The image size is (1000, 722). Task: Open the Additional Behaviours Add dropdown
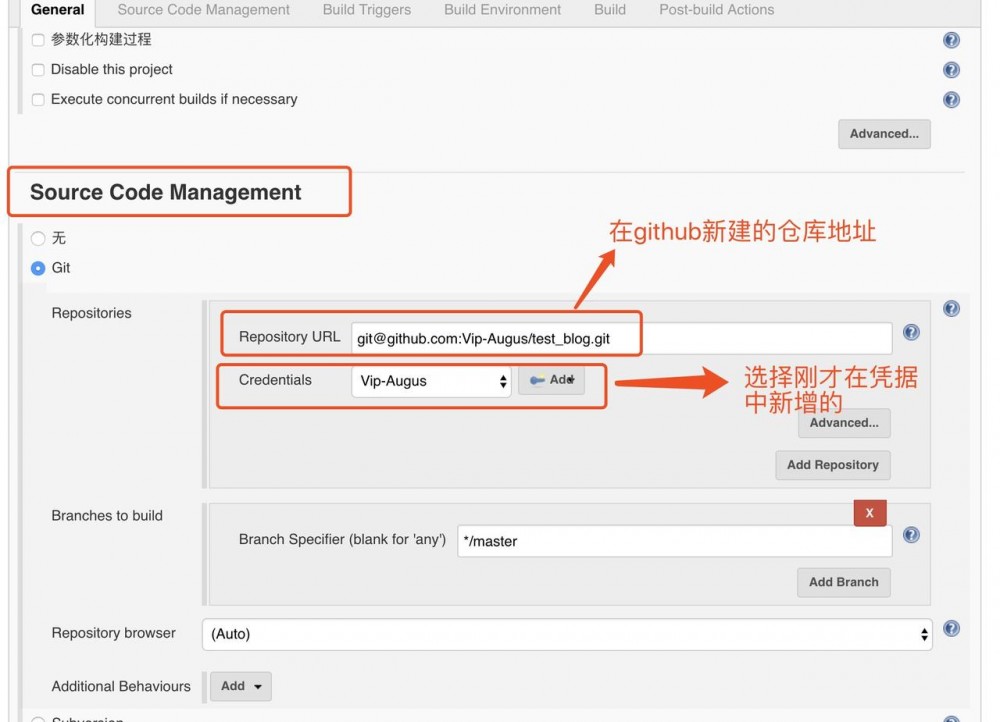point(240,686)
